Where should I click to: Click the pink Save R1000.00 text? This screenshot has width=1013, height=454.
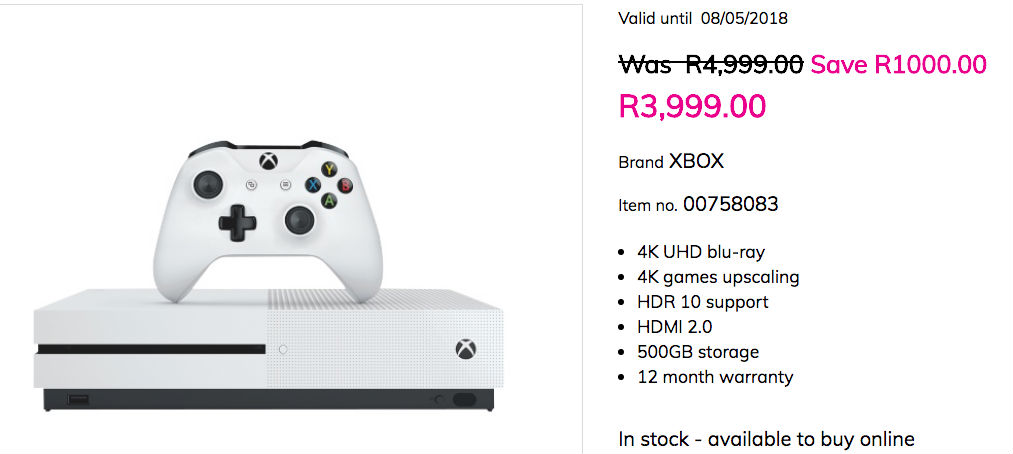(x=898, y=65)
